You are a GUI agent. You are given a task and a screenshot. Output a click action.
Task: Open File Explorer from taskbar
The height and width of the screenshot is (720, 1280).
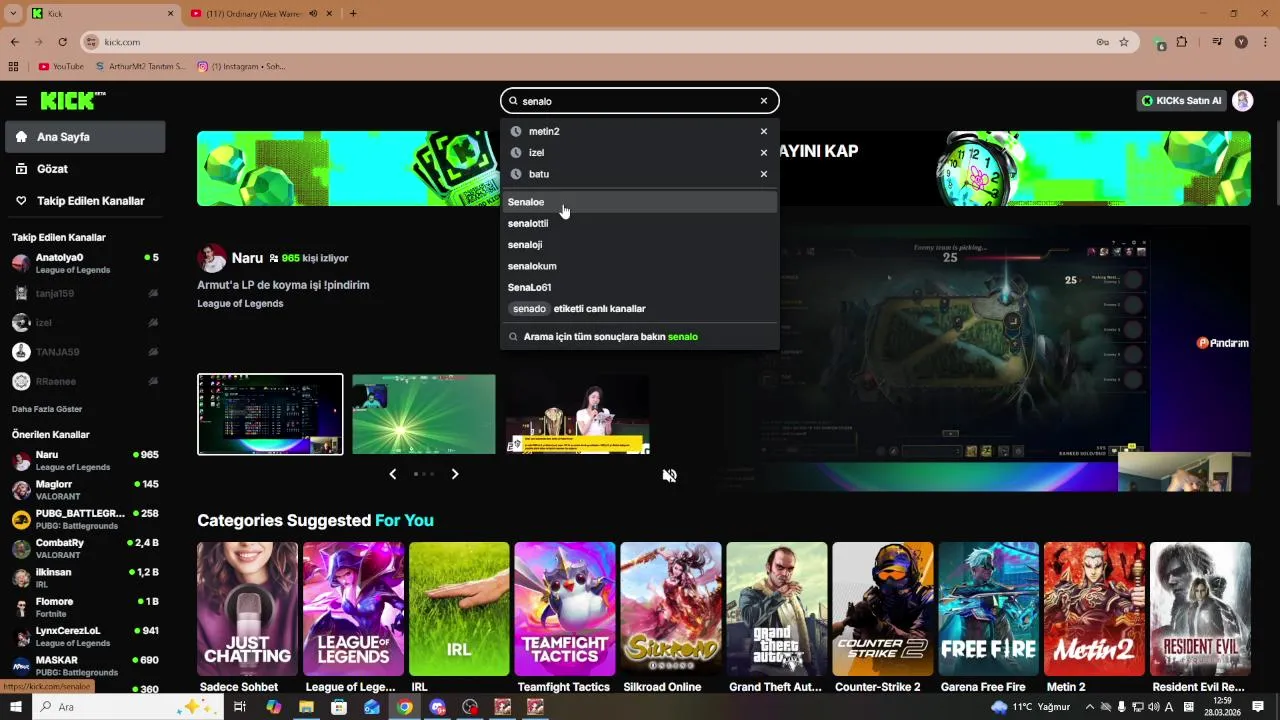click(306, 707)
